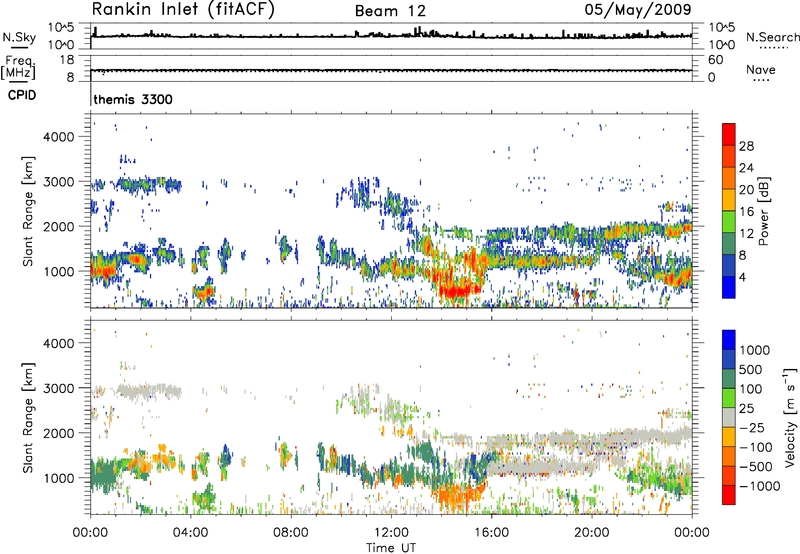Image resolution: width=800 pixels, height=554 pixels.
Task: Pick the light green 12–16 dB power swatch
Action: tap(729, 221)
